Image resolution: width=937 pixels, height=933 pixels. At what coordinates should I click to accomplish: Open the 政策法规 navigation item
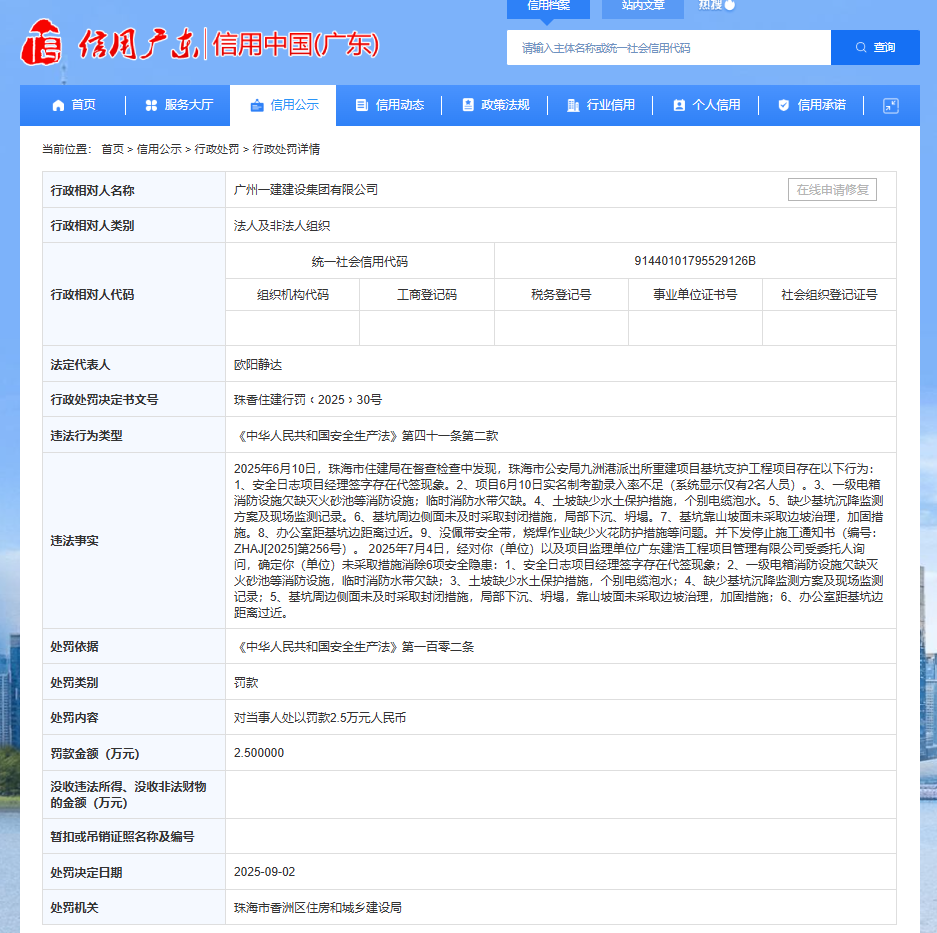point(495,105)
